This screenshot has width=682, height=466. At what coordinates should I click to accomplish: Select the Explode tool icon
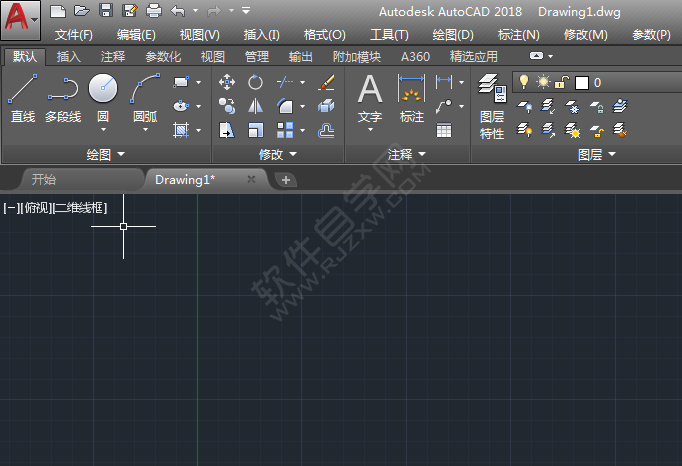(326, 106)
